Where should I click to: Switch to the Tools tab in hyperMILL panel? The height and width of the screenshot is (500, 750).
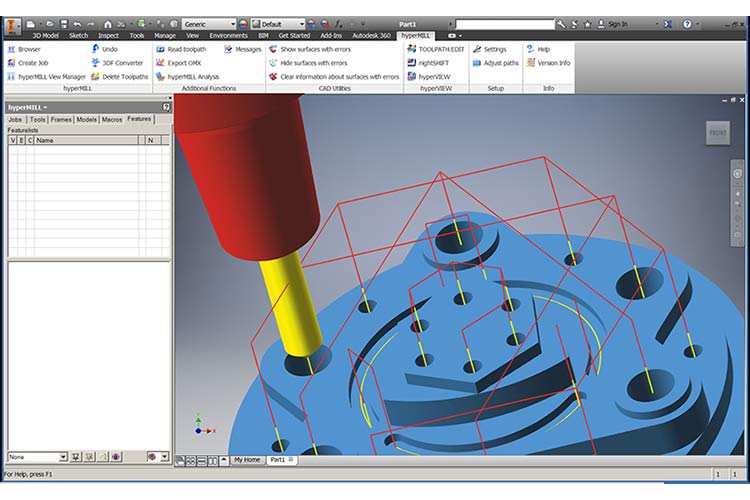coord(37,120)
